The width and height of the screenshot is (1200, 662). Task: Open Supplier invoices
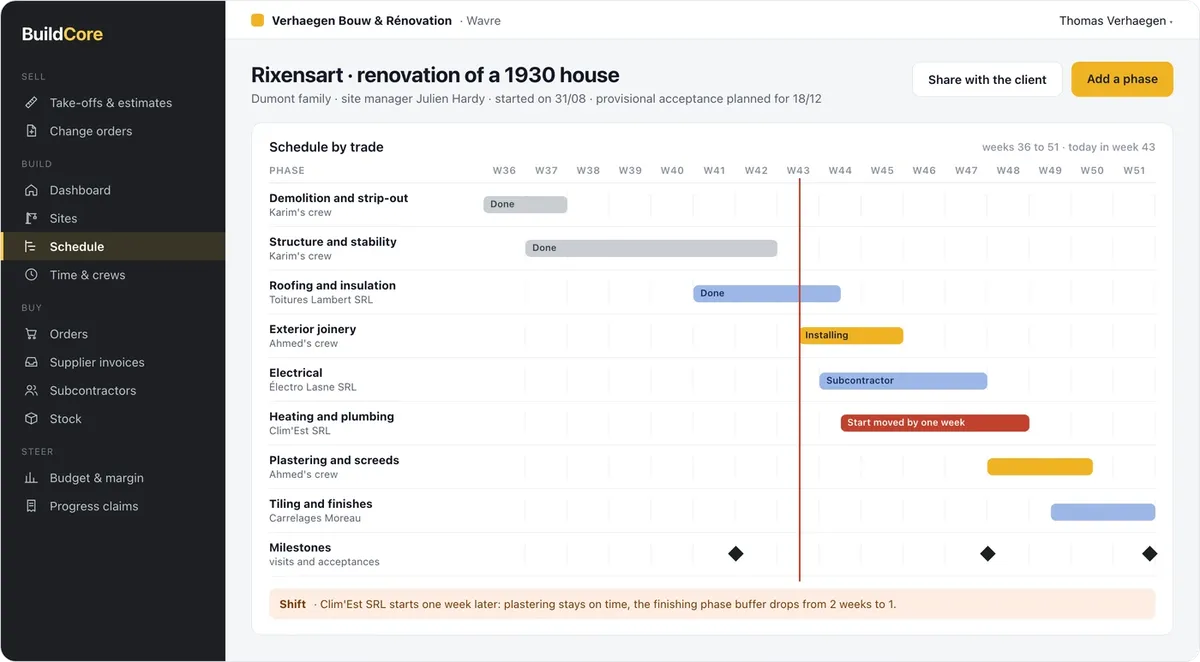pyautogui.click(x=112, y=362)
